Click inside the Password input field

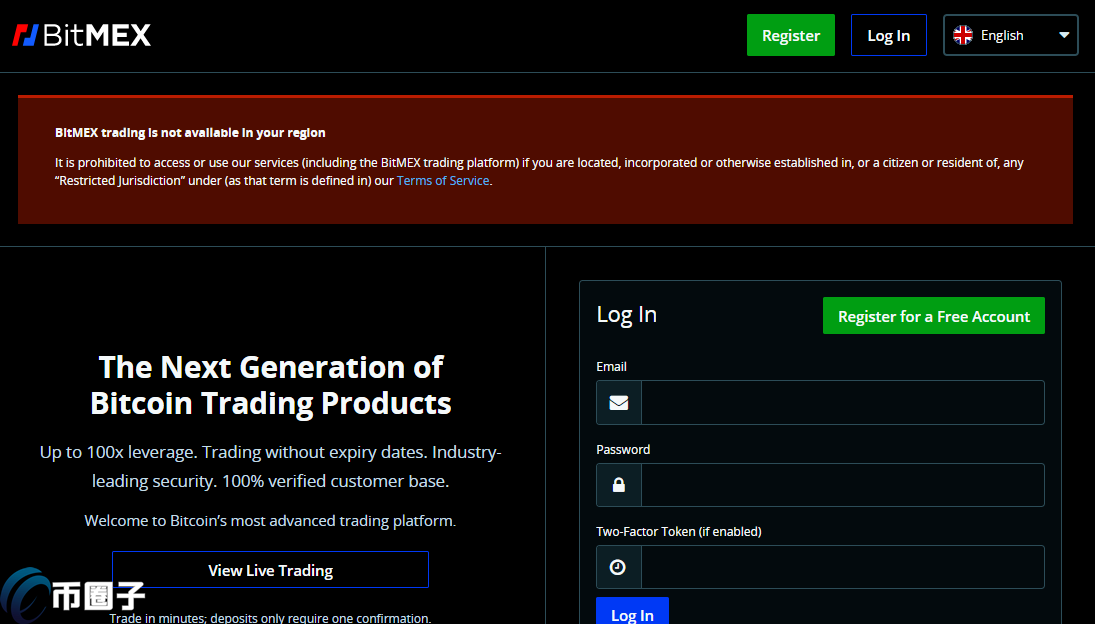[x=842, y=485]
